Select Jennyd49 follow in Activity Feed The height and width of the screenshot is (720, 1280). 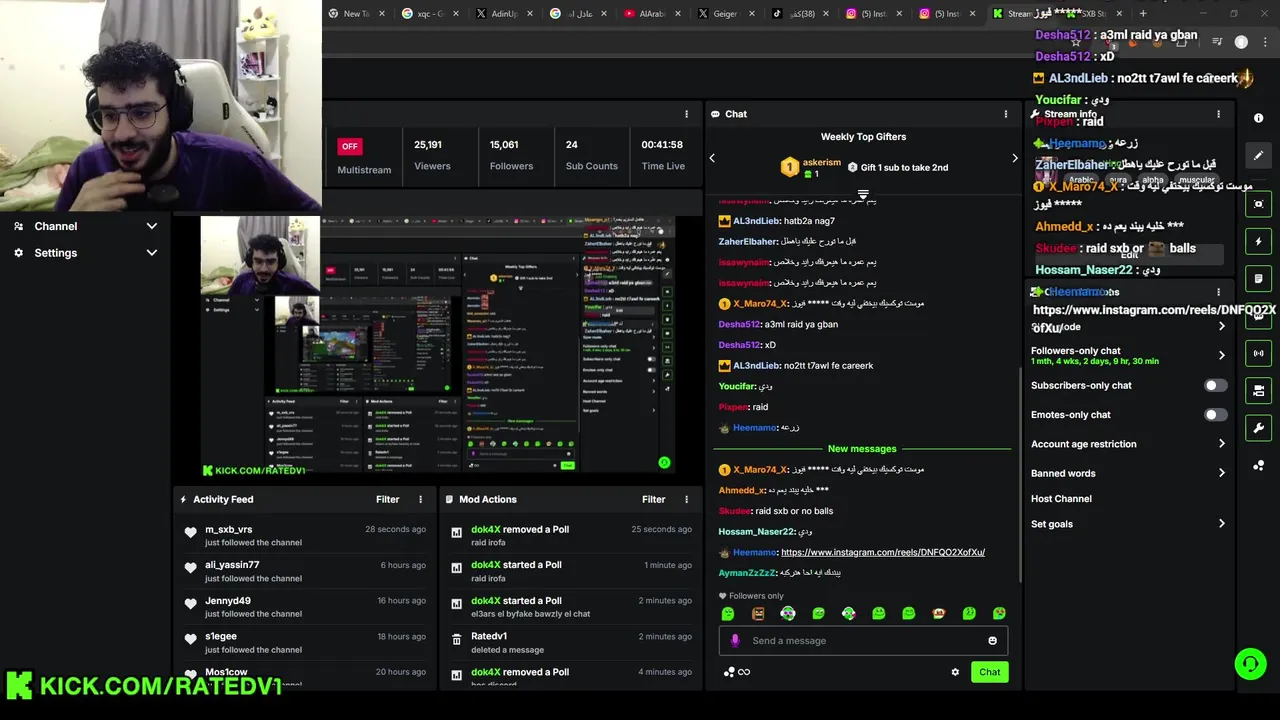pos(305,607)
